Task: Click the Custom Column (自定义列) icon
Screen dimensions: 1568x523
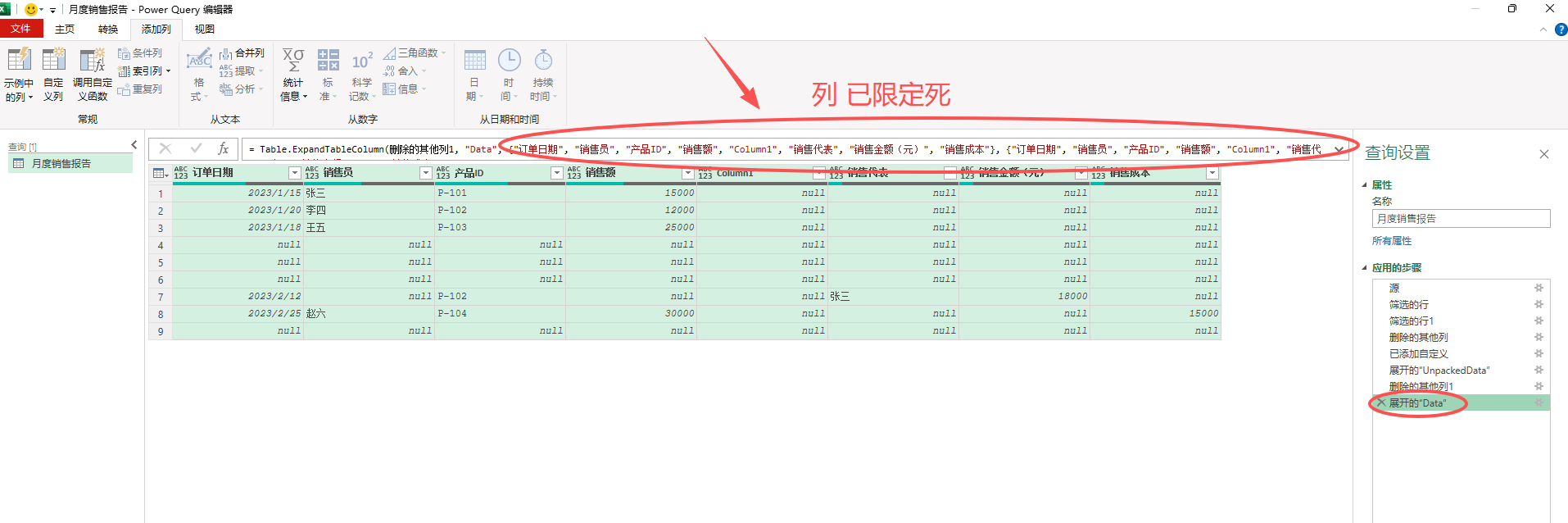Action: click(x=53, y=61)
